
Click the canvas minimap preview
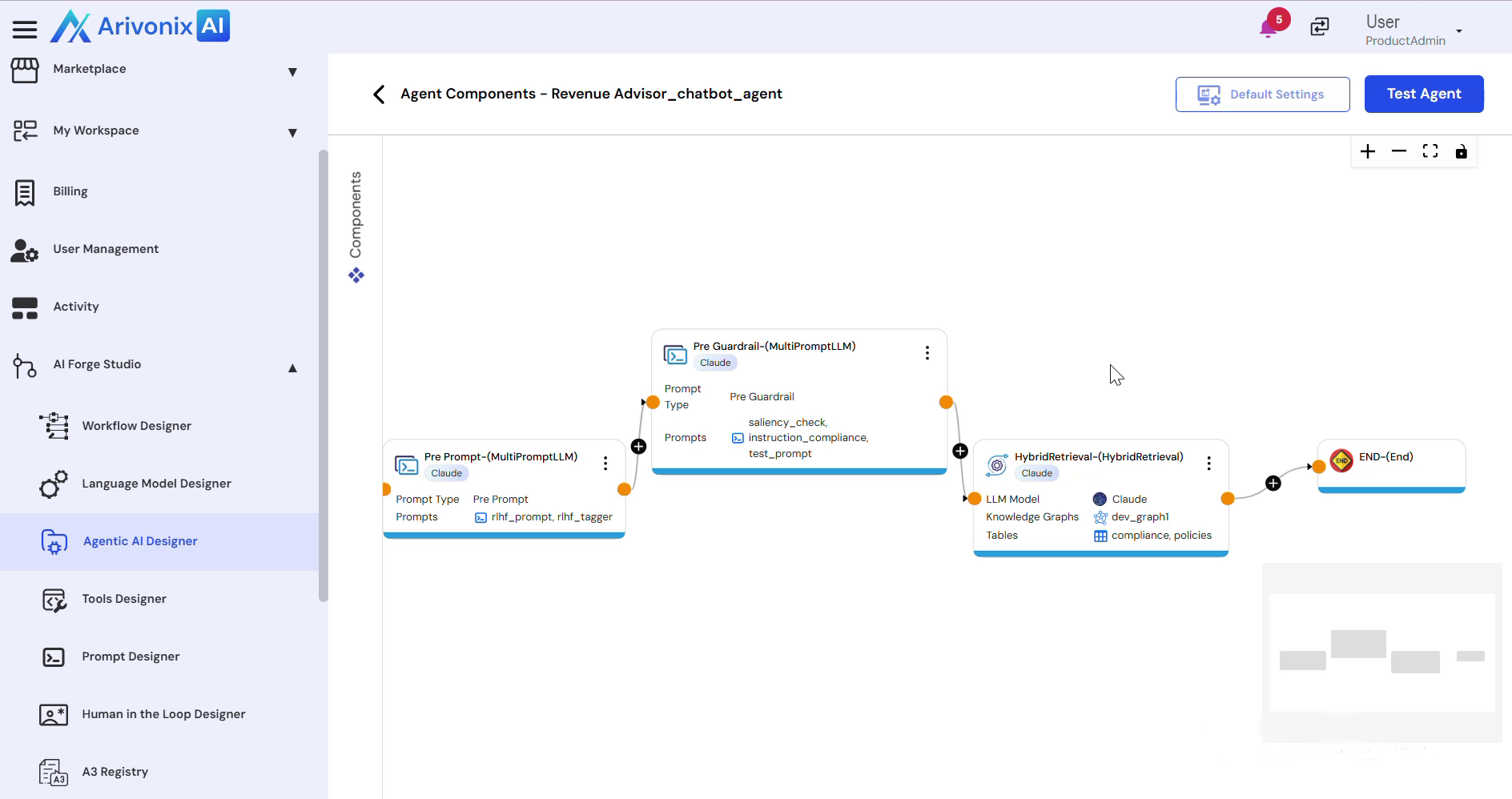(x=1381, y=652)
